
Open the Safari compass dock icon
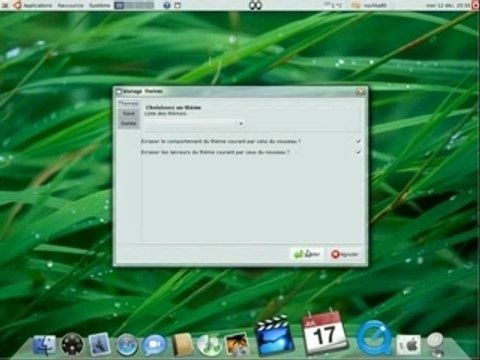pyautogui.click(x=127, y=344)
